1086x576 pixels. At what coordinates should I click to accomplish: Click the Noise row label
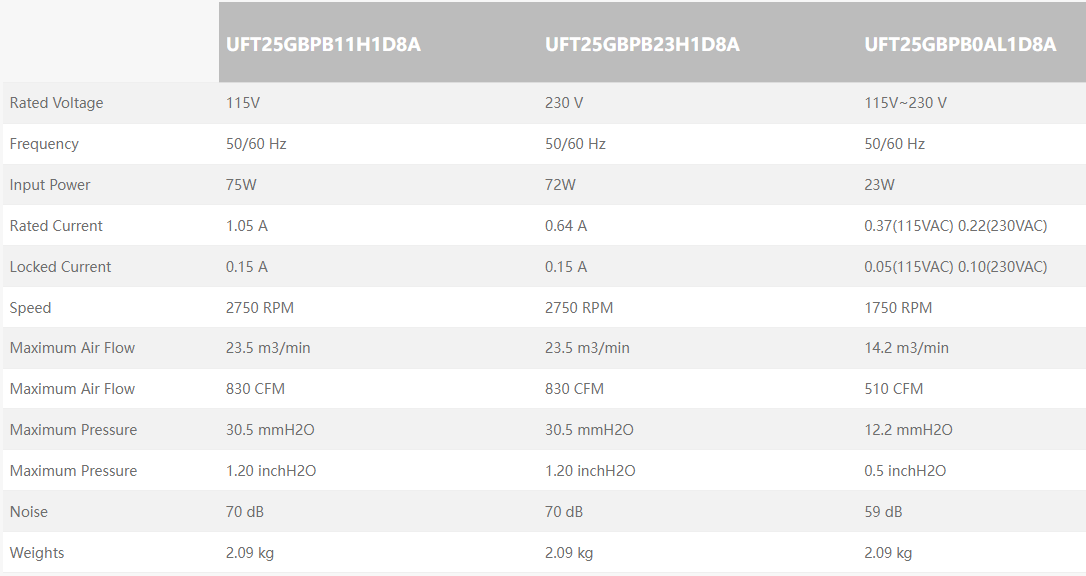coord(29,512)
